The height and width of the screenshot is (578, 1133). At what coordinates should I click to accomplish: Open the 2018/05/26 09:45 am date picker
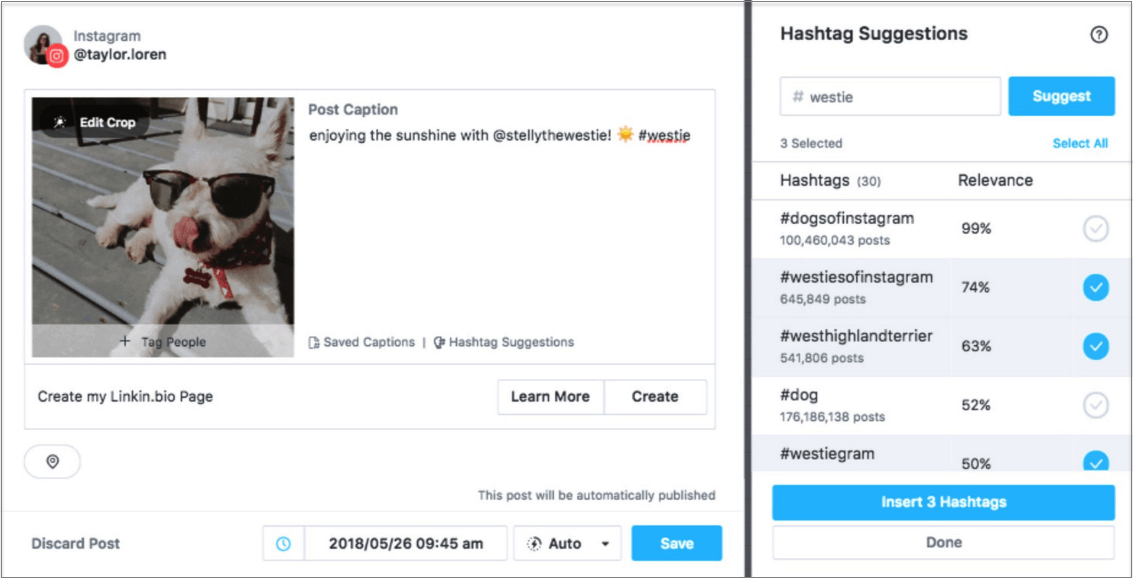coord(406,544)
